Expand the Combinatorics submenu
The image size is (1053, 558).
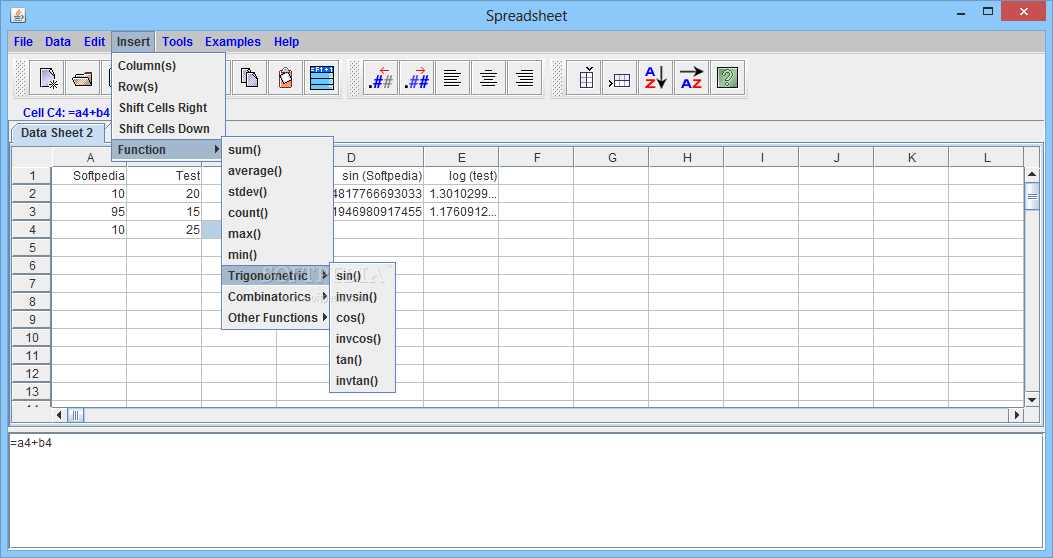[275, 297]
